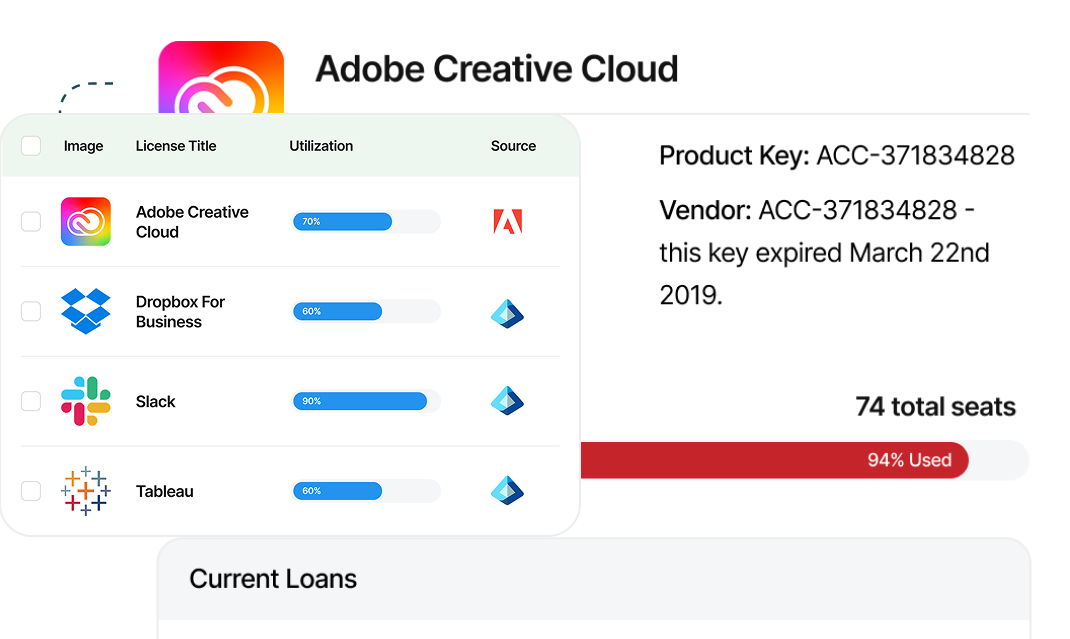Select the Dropbox For Business icon
1070x639 pixels.
click(x=86, y=311)
